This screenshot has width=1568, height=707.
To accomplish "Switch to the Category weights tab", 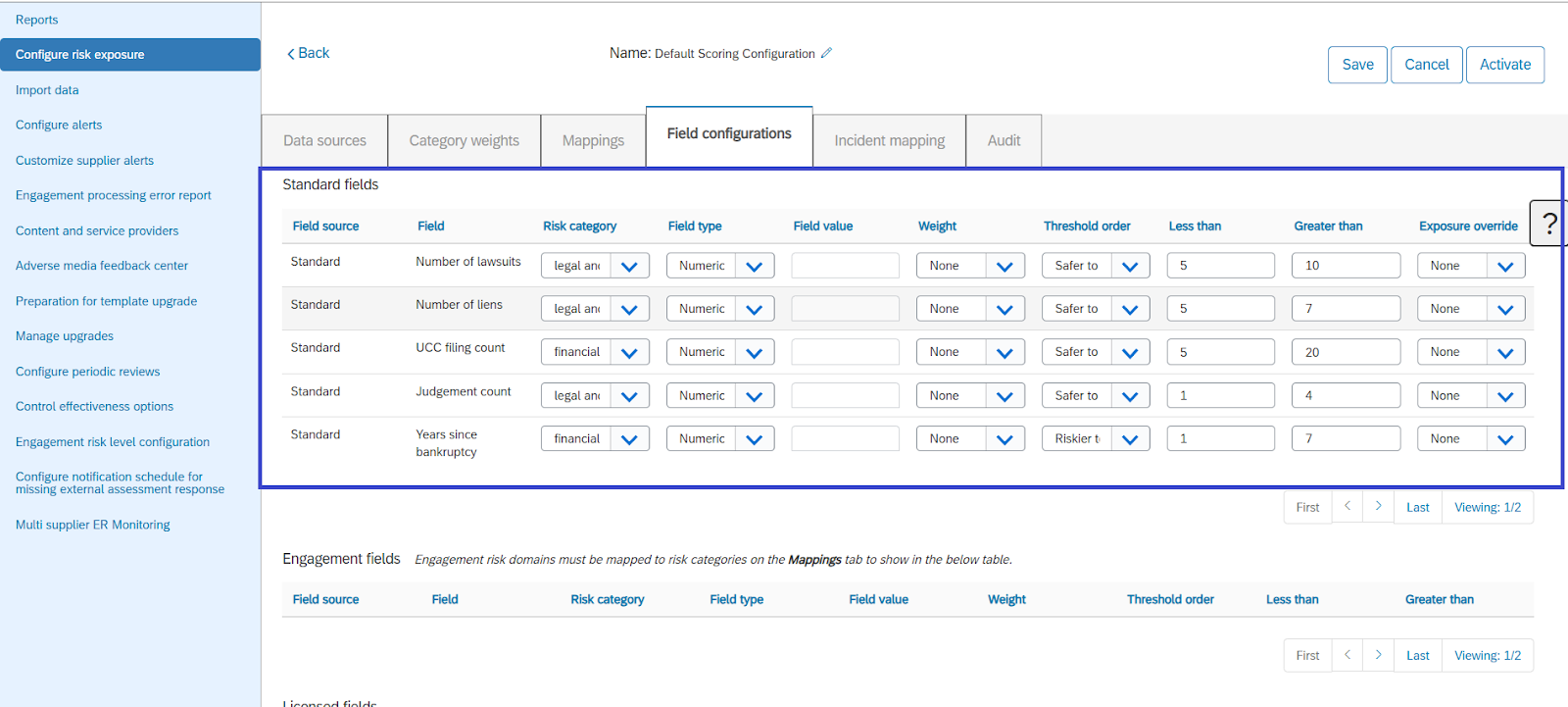I will (465, 140).
